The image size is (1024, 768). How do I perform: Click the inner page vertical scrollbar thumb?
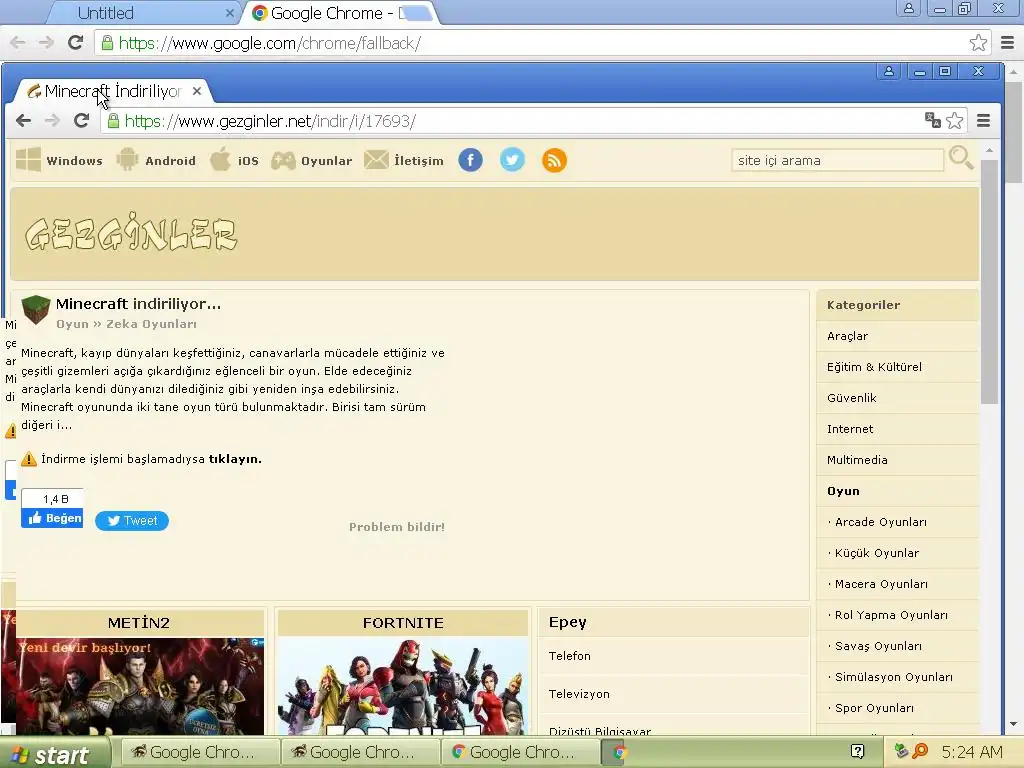point(989,281)
